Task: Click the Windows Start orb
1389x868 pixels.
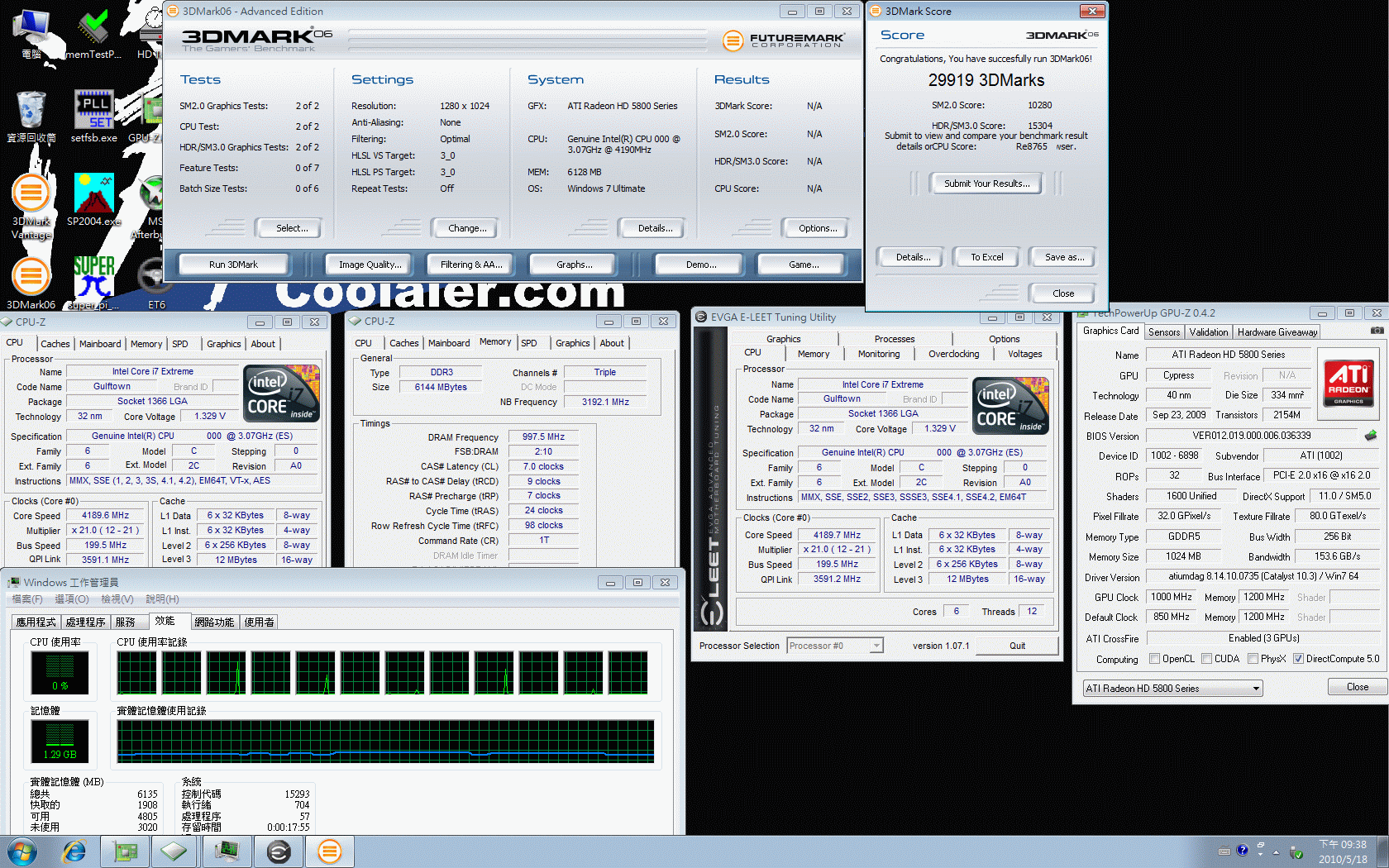Action: [x=22, y=851]
